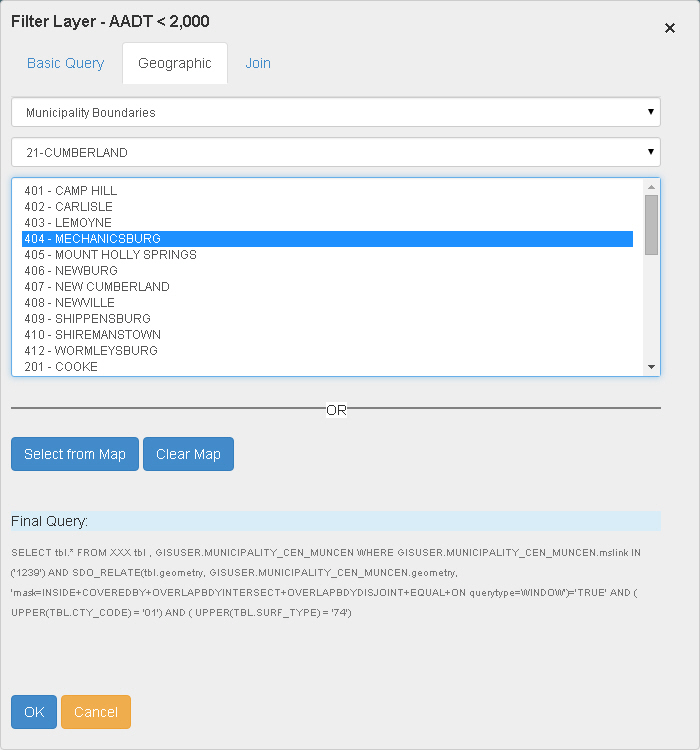Viewport: 700px width, 750px height.
Task: Click the Clear Map button
Action: [188, 454]
